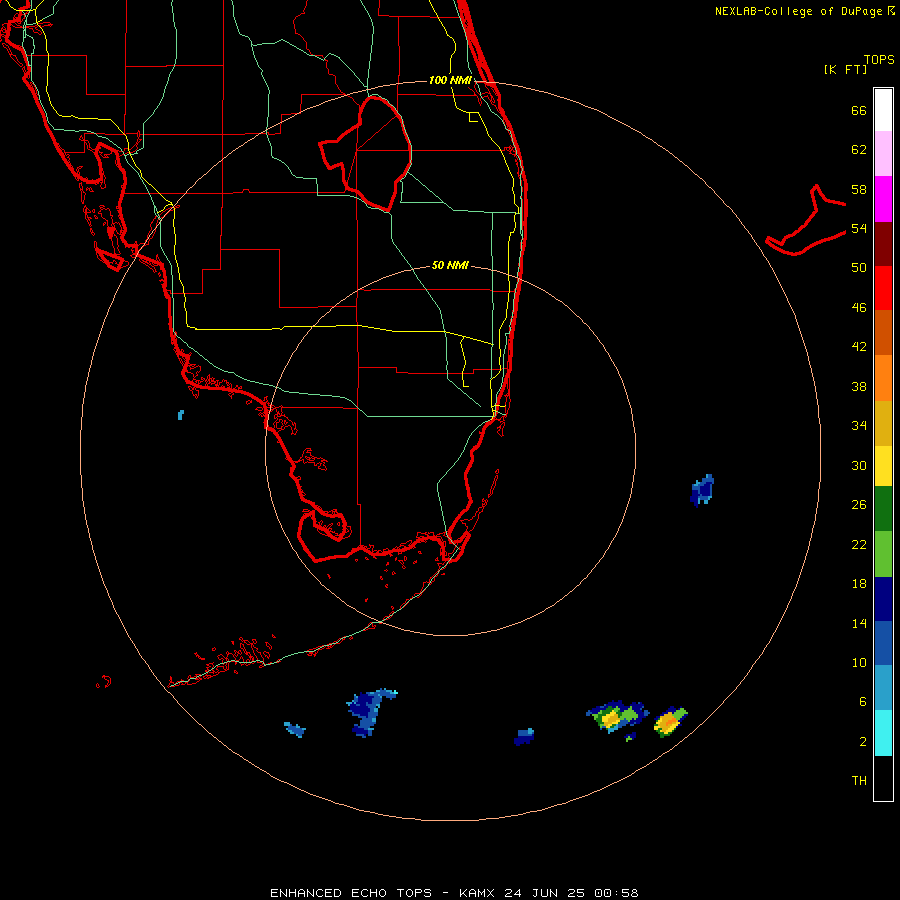The width and height of the screenshot is (900, 900).
Task: Click the "66" legend value
Action: point(859,111)
